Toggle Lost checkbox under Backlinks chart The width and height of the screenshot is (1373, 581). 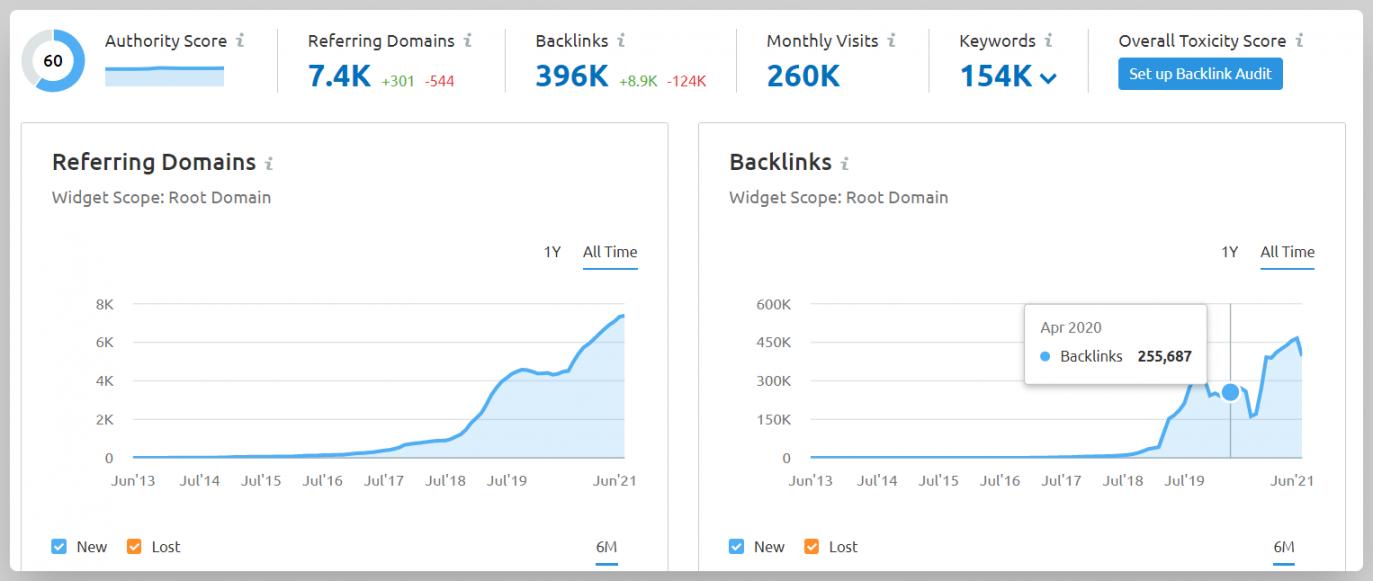click(x=811, y=547)
